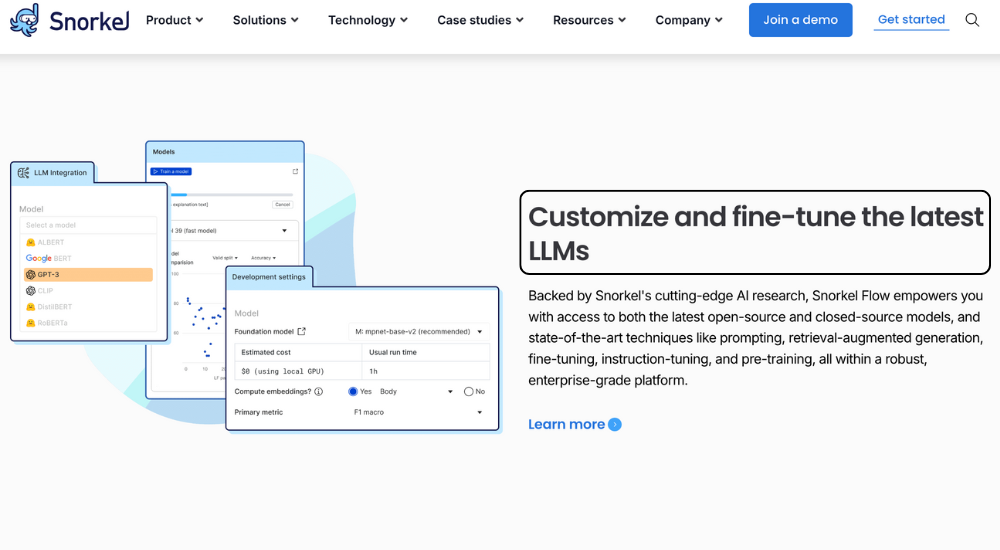Open the Technology menu
The width and height of the screenshot is (1000, 550).
[x=368, y=20]
